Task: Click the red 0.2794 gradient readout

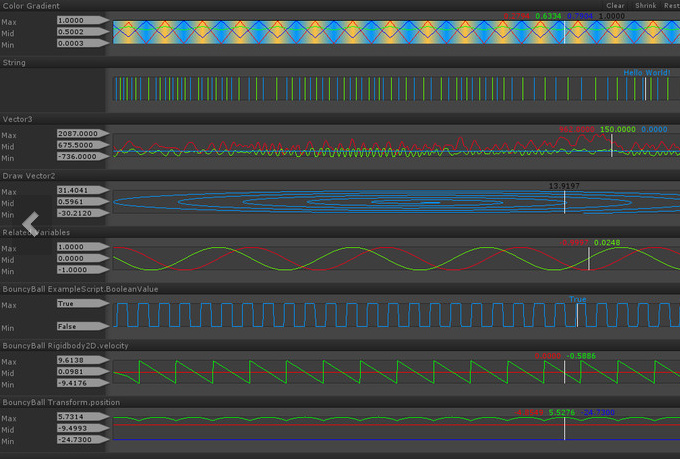Action: click(517, 16)
